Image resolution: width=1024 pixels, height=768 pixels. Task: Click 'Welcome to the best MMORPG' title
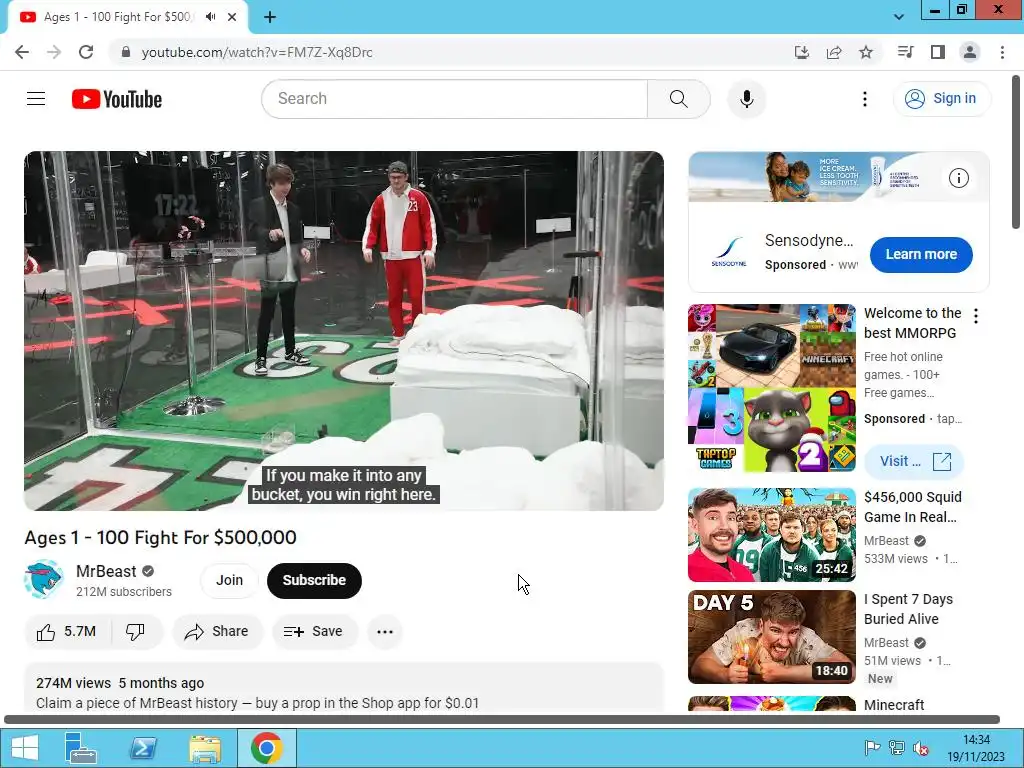[x=912, y=323]
